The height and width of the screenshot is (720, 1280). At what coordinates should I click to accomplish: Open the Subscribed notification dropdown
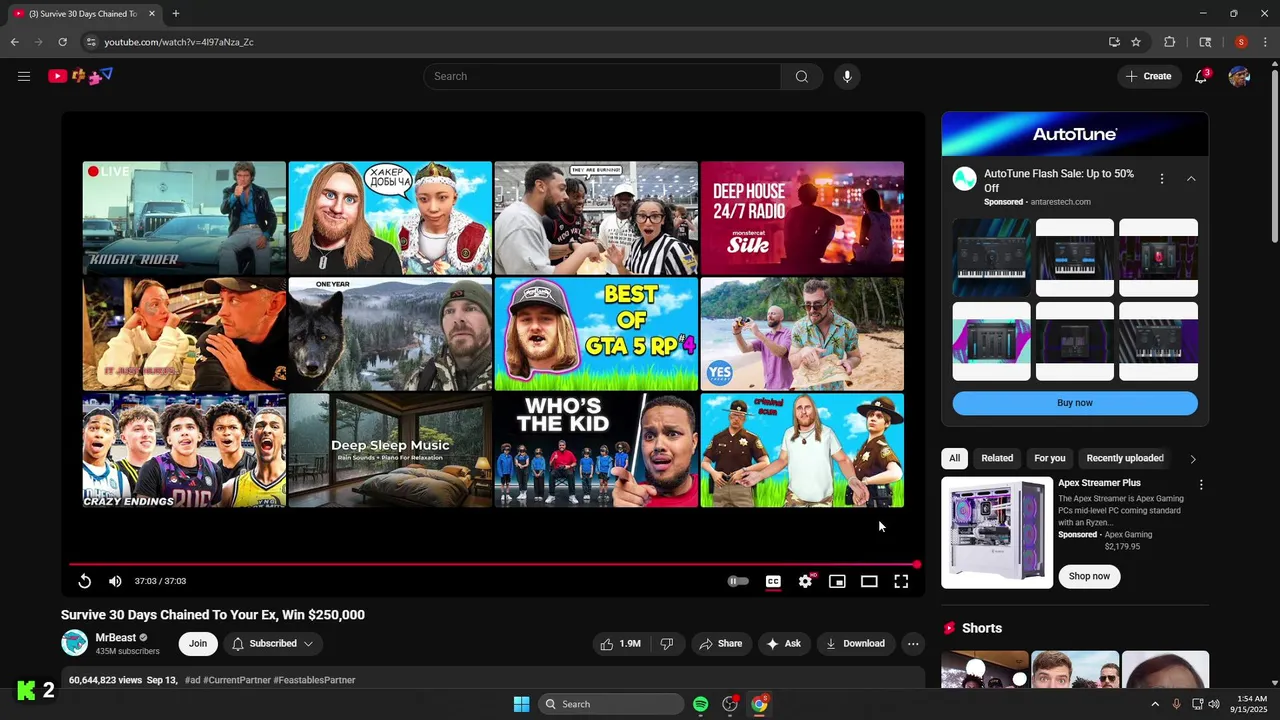[x=273, y=644]
